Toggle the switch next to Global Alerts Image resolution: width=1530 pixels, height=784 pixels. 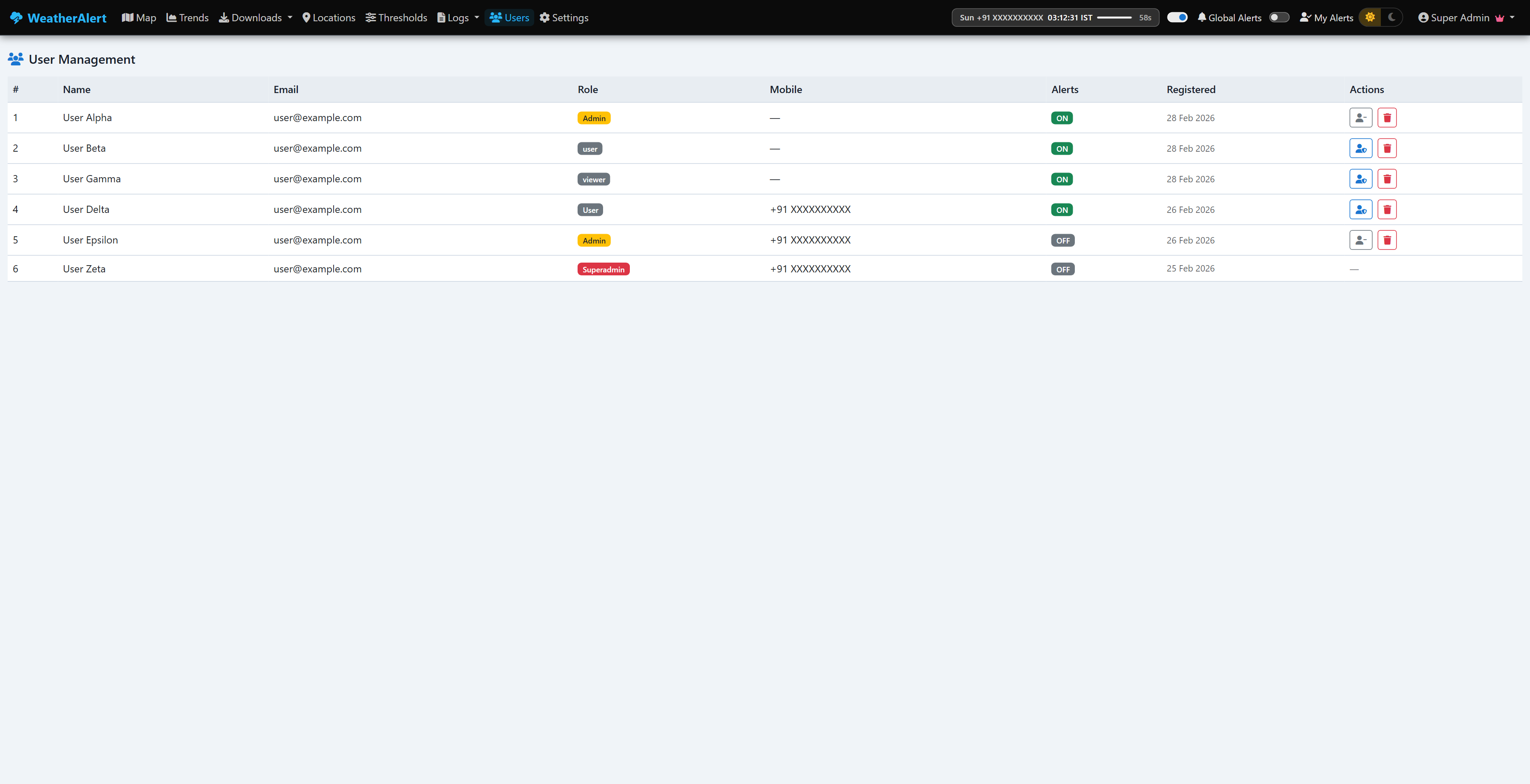pyautogui.click(x=1279, y=17)
